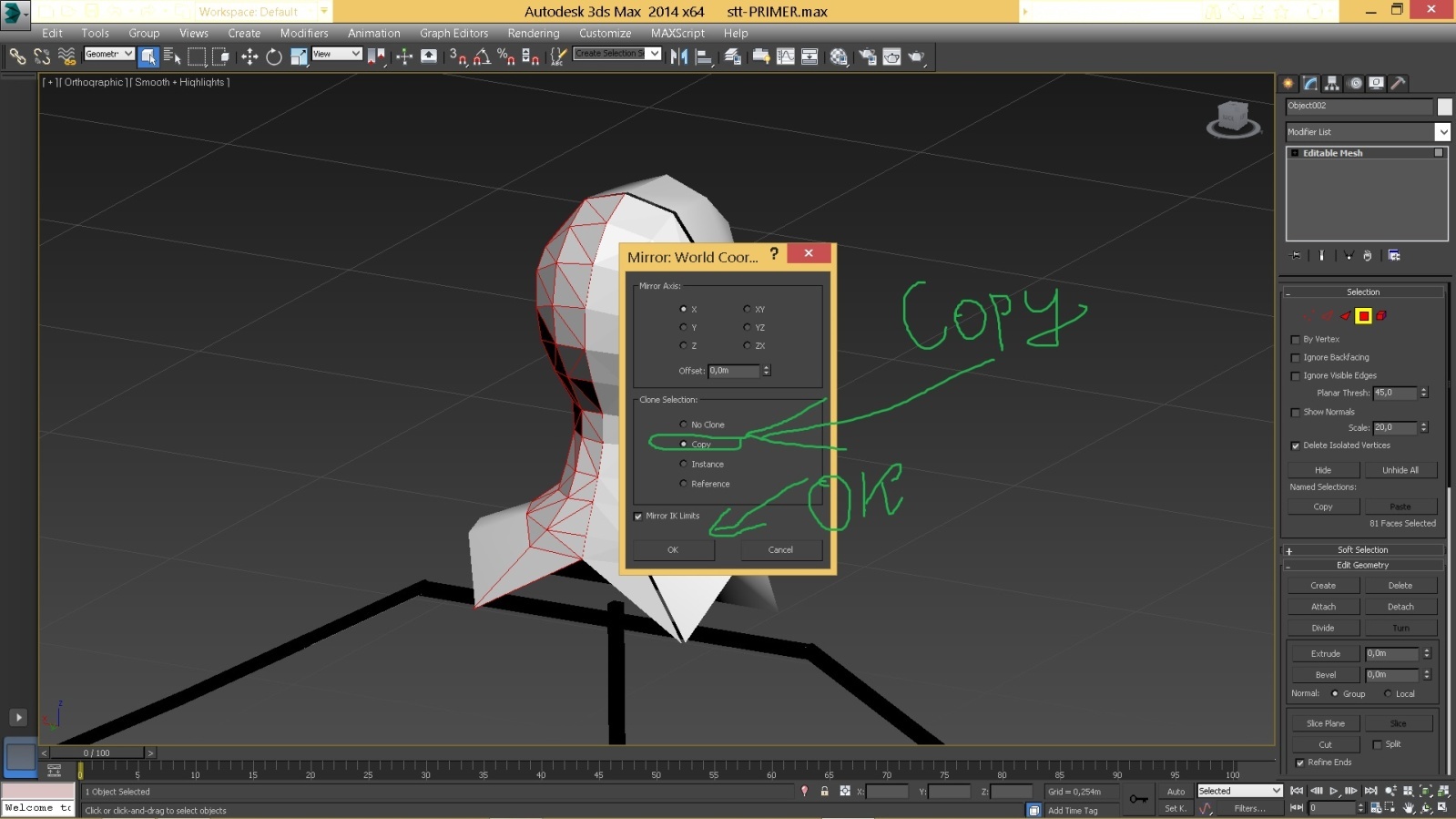The width and height of the screenshot is (1456, 819).
Task: Activate the Select Object tool
Action: (148, 56)
